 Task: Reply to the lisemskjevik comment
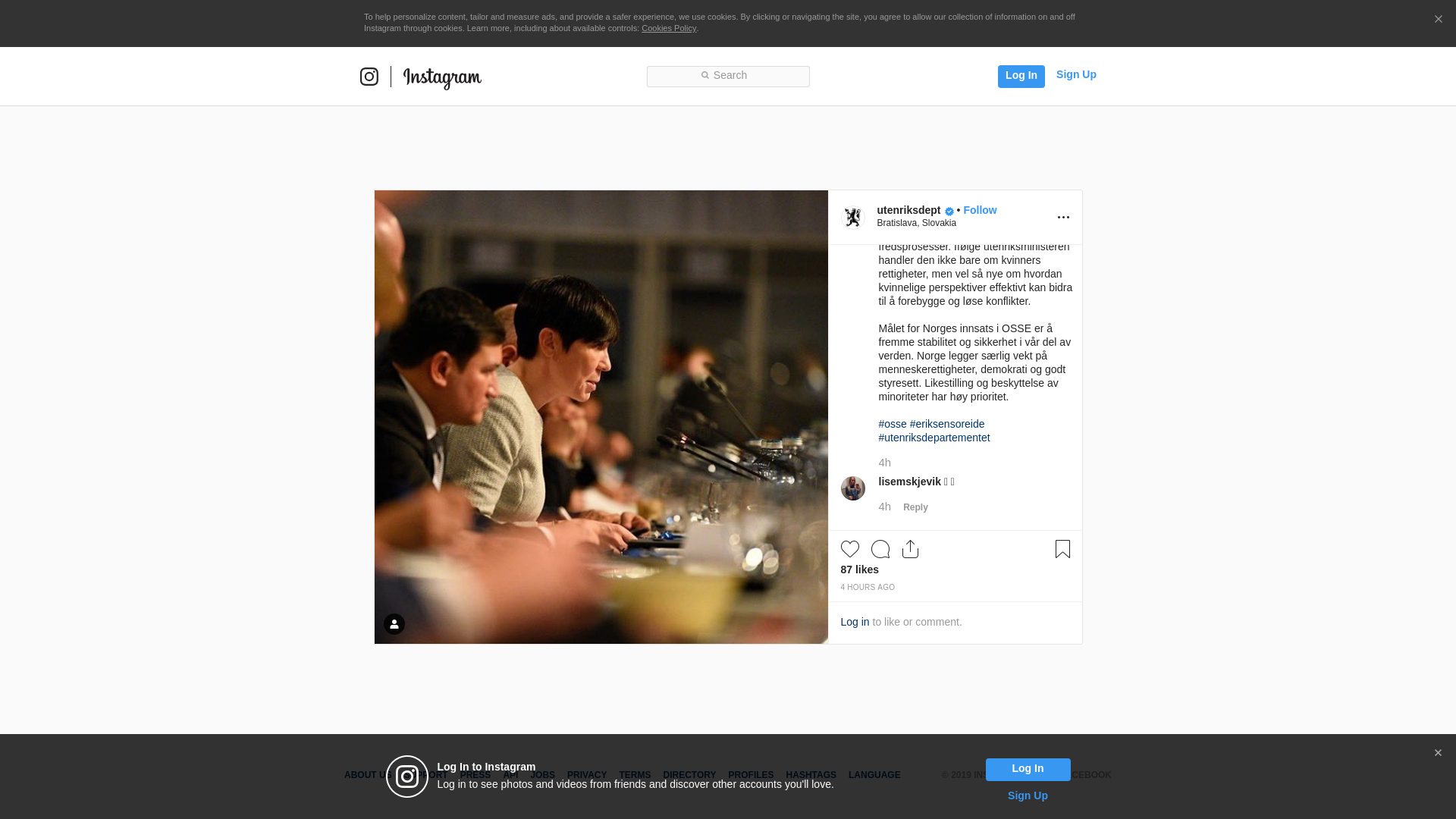[x=915, y=507]
